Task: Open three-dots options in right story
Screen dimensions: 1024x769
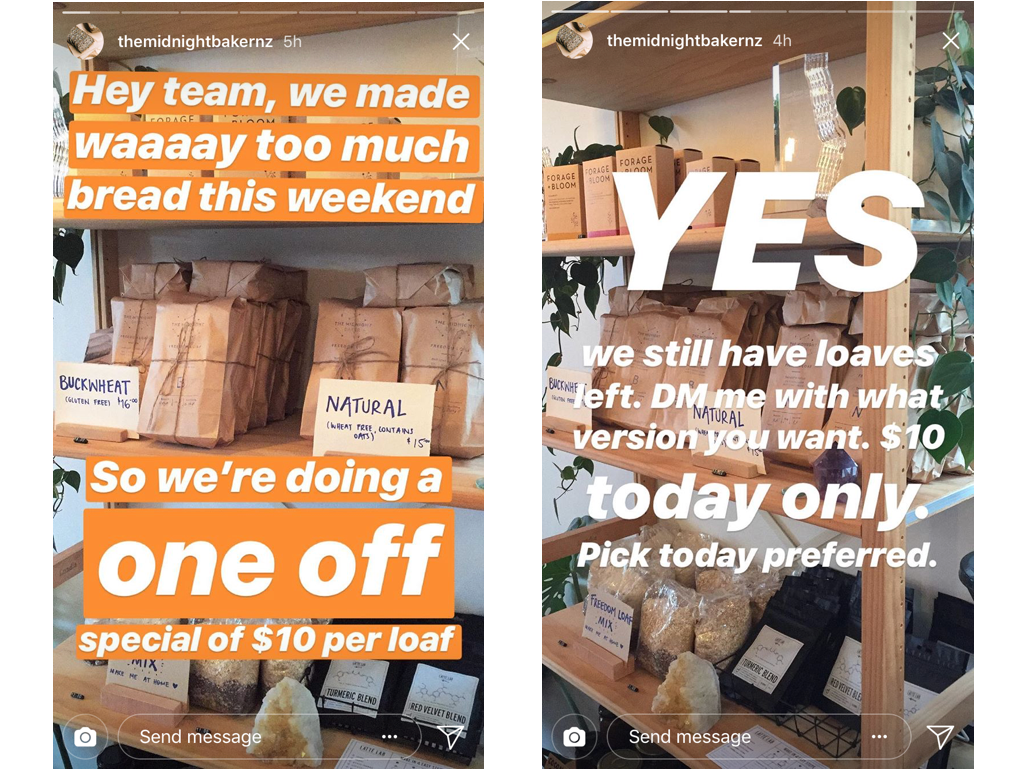Action: tap(879, 736)
